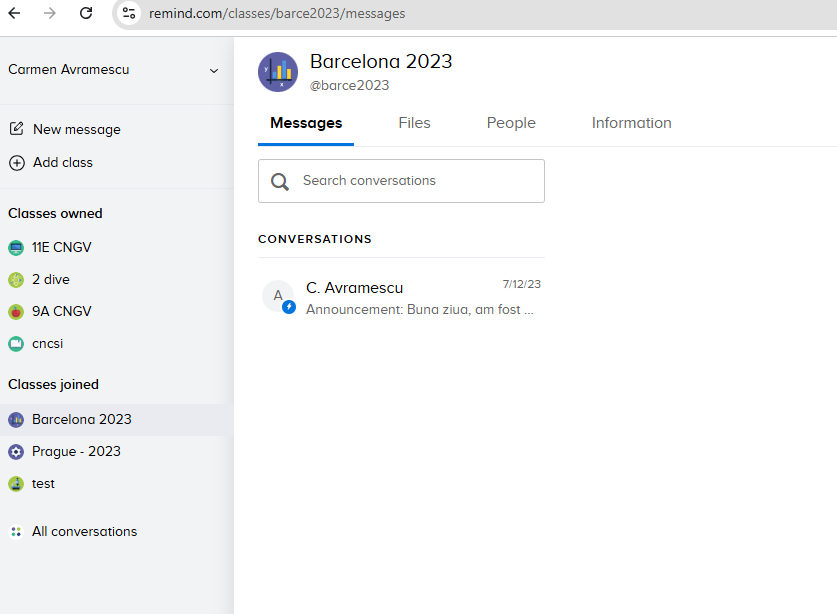Click the New message compose icon
Image resolution: width=837 pixels, height=614 pixels.
[x=16, y=129]
